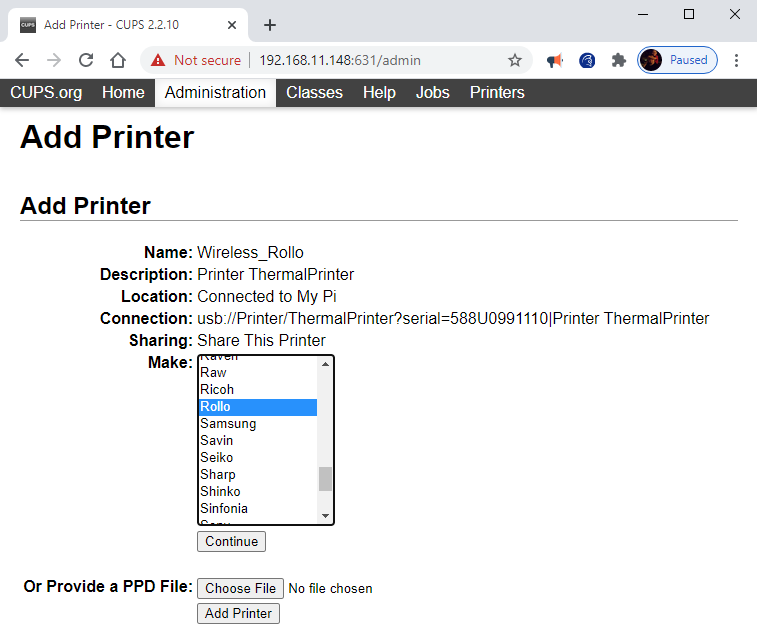Select Shinko in the Make list
Screen dimensions: 757x640
[258, 491]
